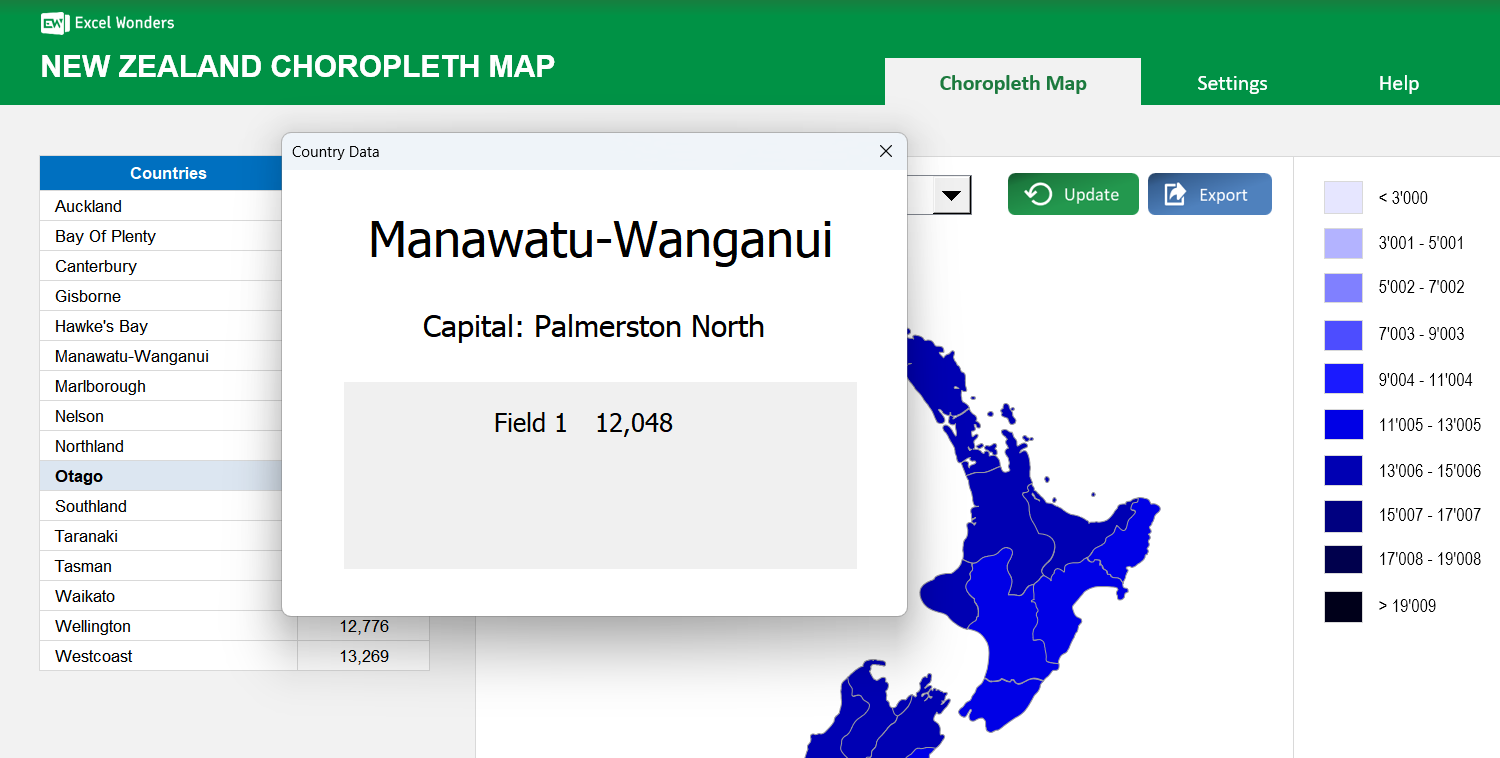This screenshot has width=1500, height=758.
Task: Click the Countries column header
Action: click(167, 173)
